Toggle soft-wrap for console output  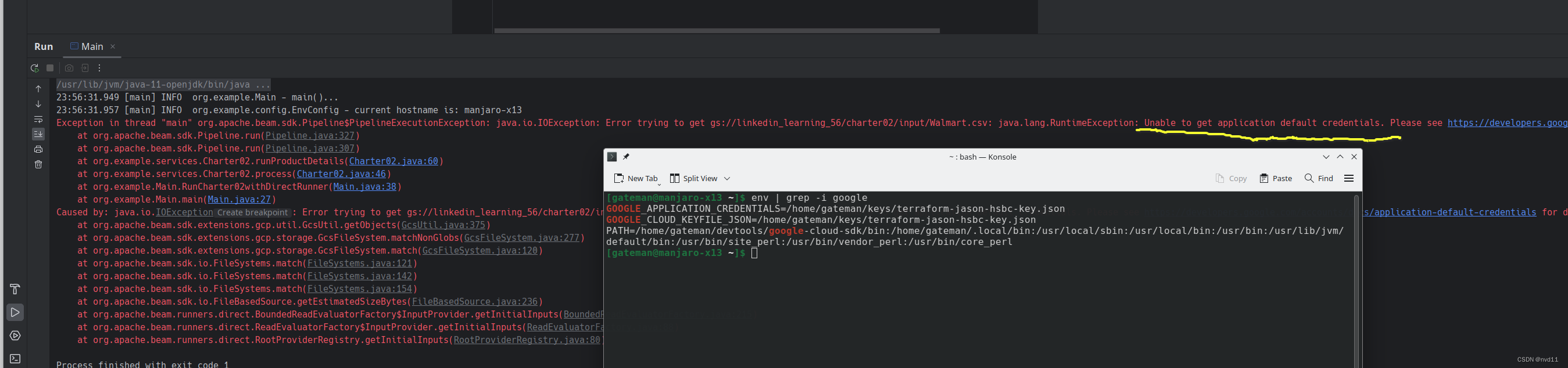(x=38, y=119)
